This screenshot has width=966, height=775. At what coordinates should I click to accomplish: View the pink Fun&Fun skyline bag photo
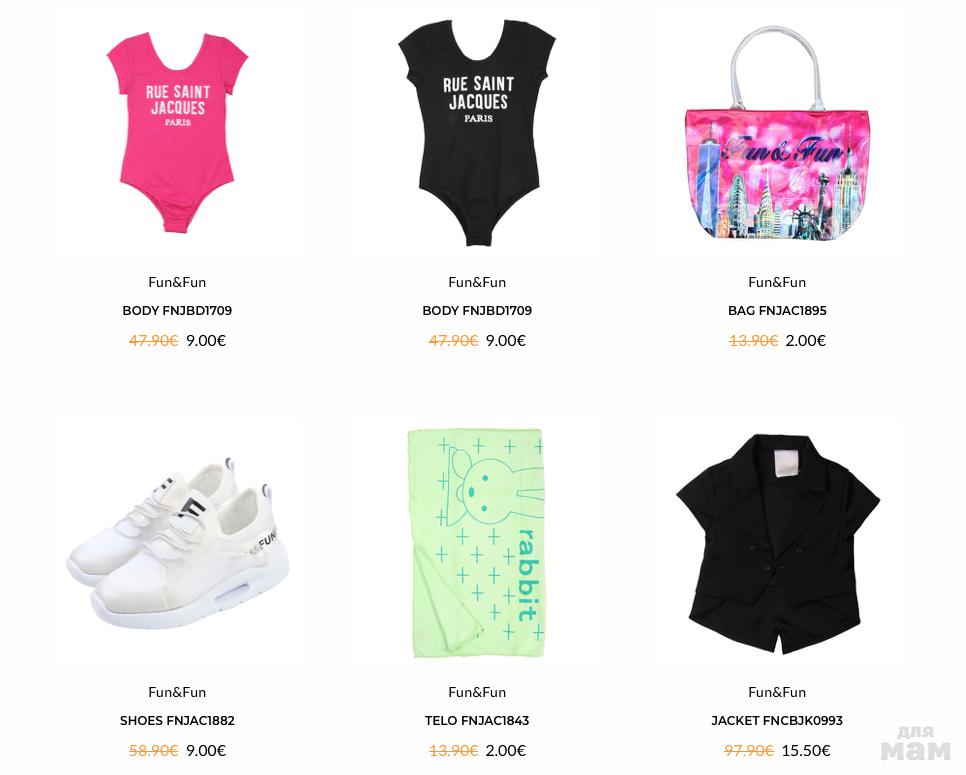click(x=777, y=132)
